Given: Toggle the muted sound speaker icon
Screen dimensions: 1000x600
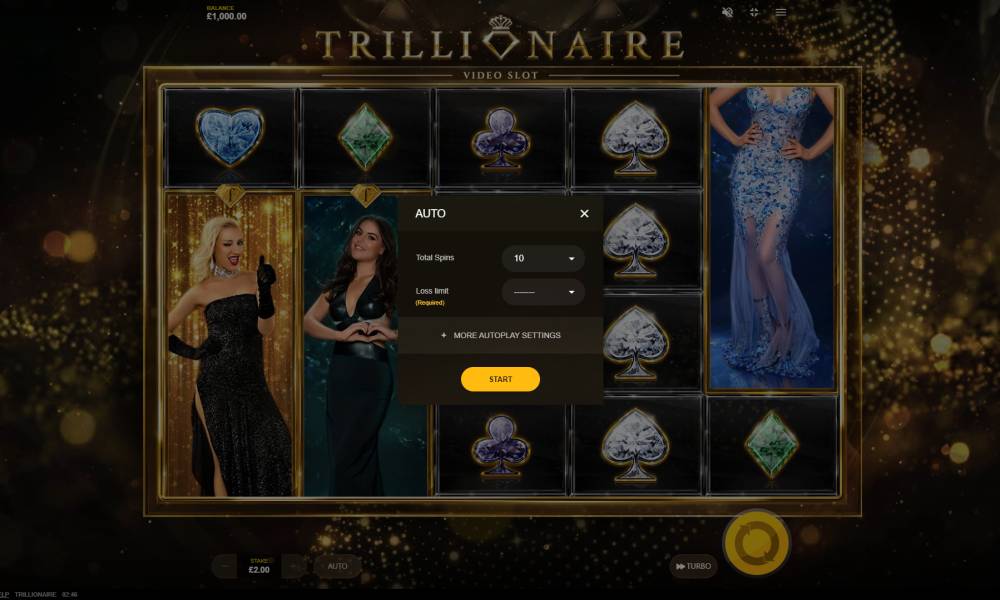Looking at the screenshot, I should coord(727,12).
